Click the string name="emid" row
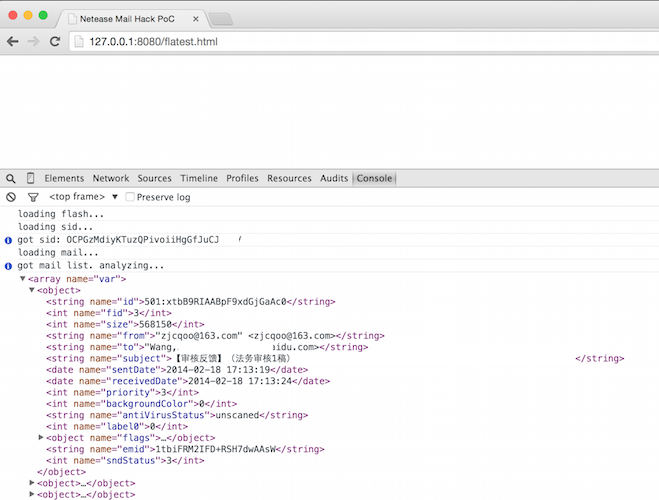The height and width of the screenshot is (500, 659). coord(185,449)
